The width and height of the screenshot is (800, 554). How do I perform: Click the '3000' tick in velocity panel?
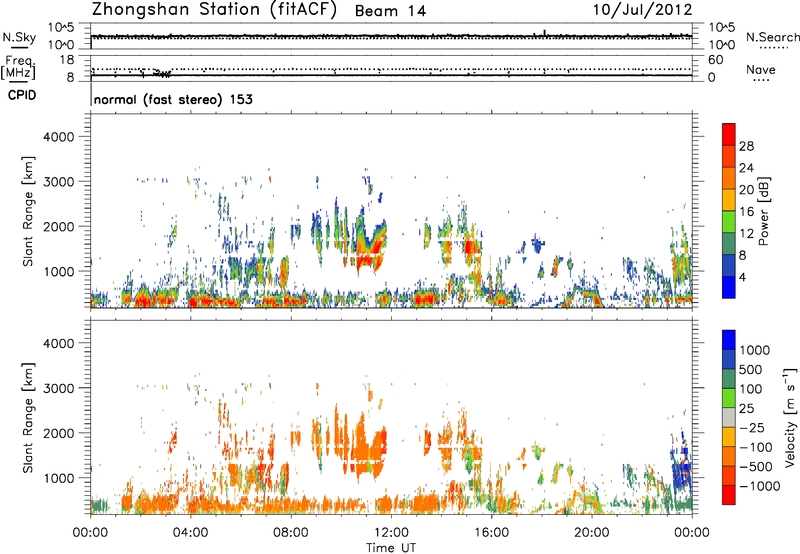pyautogui.click(x=58, y=388)
